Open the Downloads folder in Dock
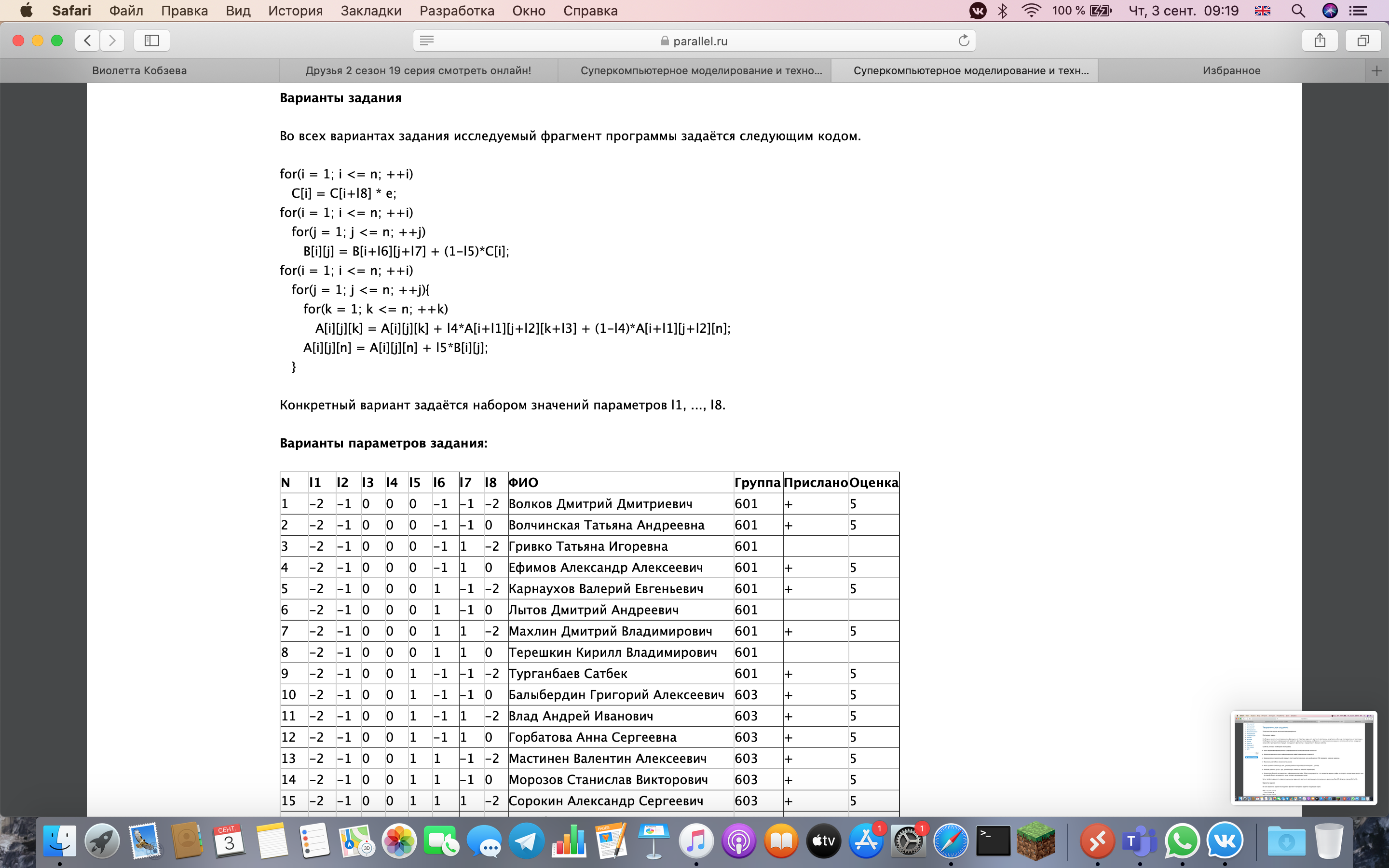This screenshot has width=1389, height=868. tap(1286, 841)
